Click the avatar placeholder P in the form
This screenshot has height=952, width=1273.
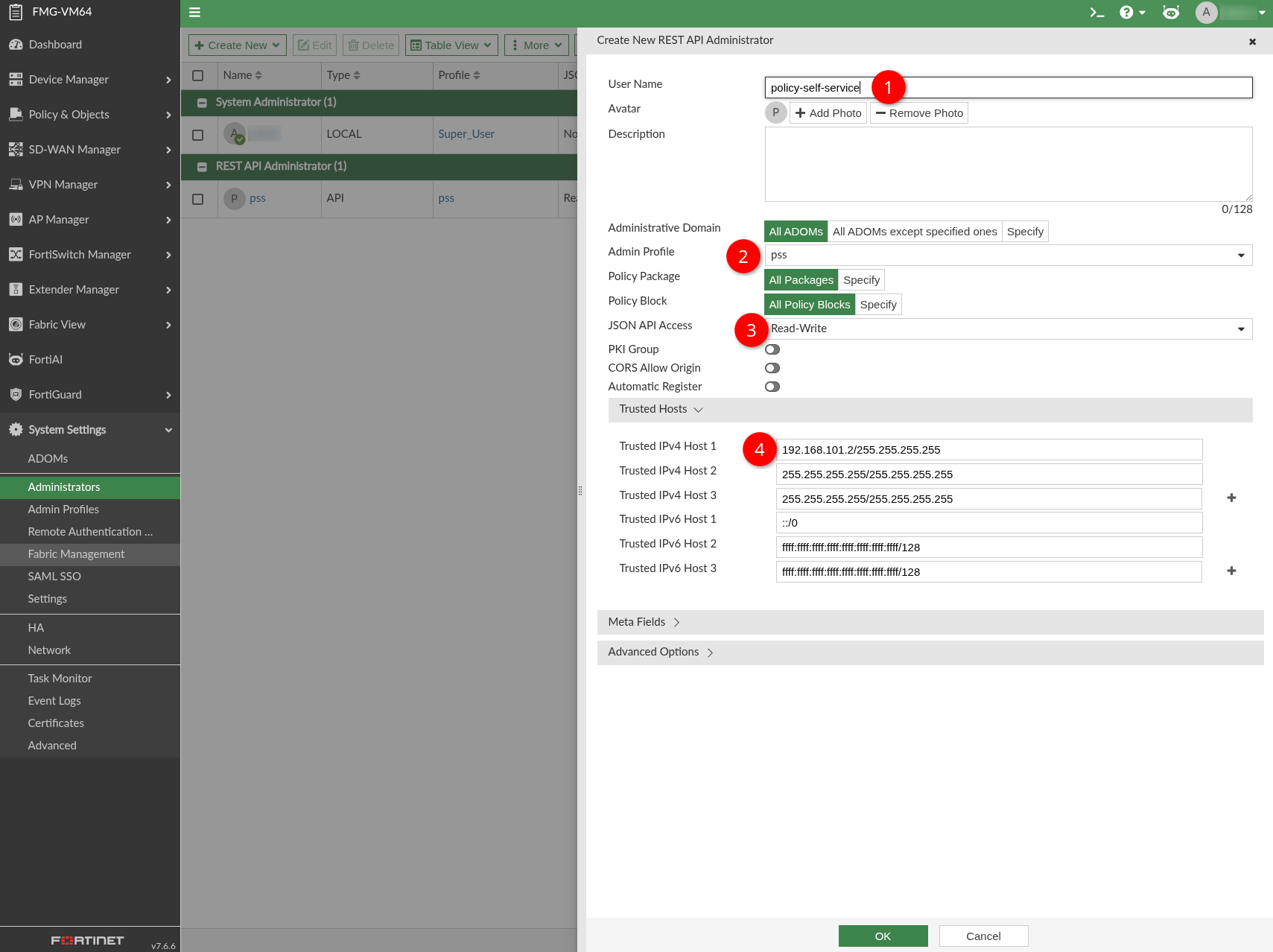coord(775,112)
